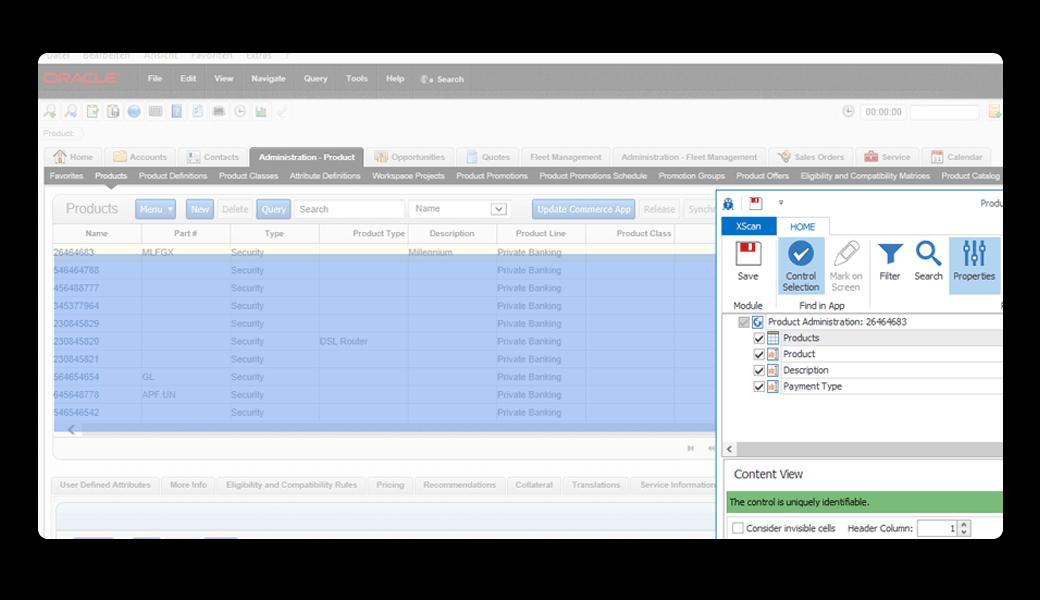
Task: Click the spider icon in XScan title bar
Action: 727,202
